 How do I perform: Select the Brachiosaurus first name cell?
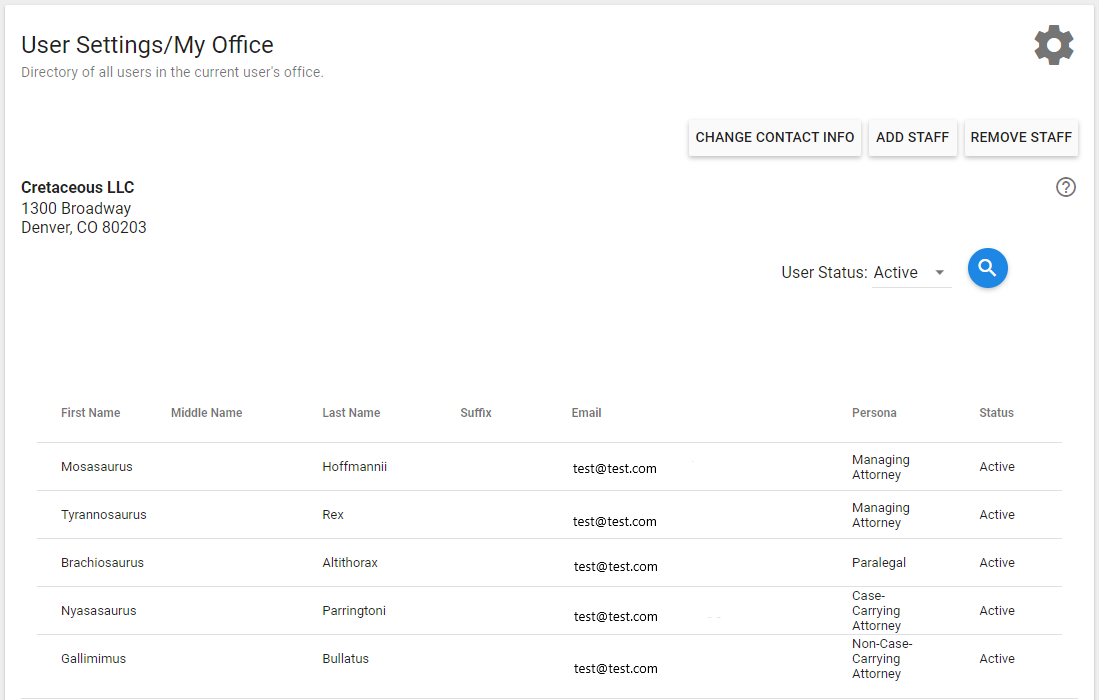(x=102, y=563)
